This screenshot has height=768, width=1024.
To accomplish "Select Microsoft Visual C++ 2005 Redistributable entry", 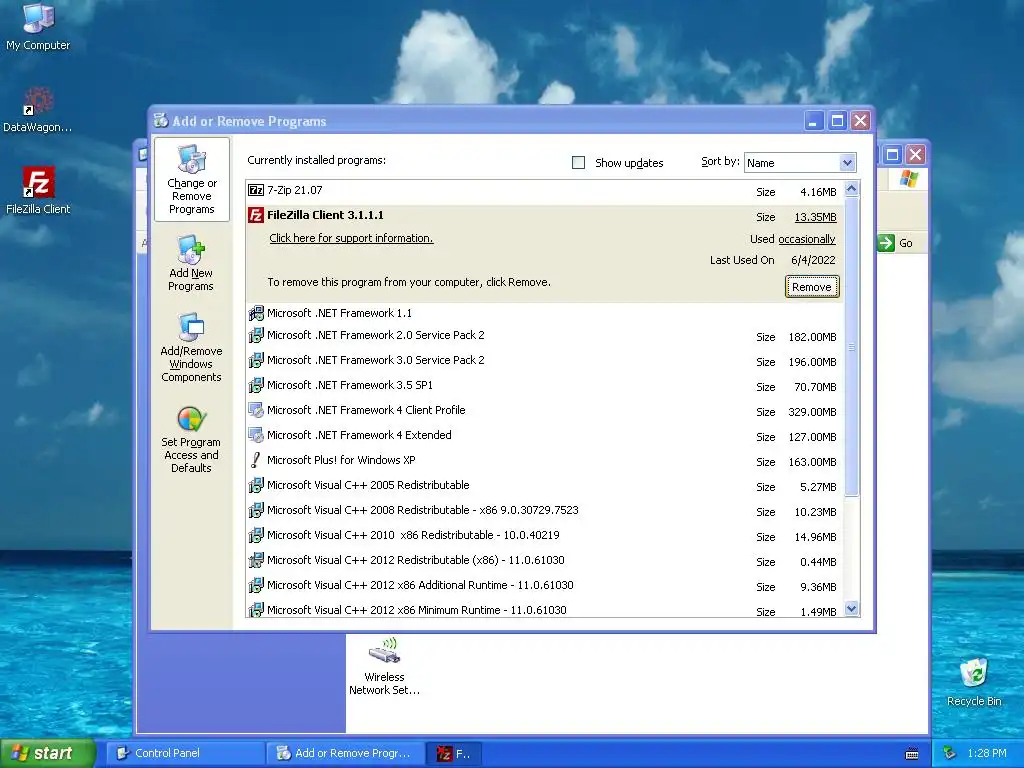I will (x=545, y=486).
